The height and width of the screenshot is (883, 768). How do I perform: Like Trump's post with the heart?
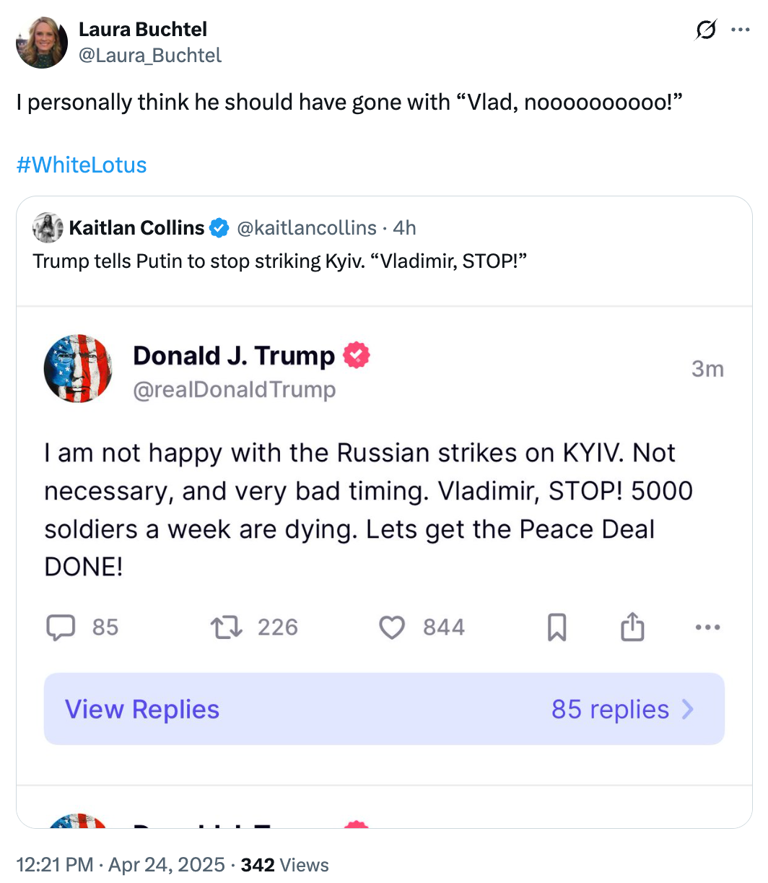[394, 627]
